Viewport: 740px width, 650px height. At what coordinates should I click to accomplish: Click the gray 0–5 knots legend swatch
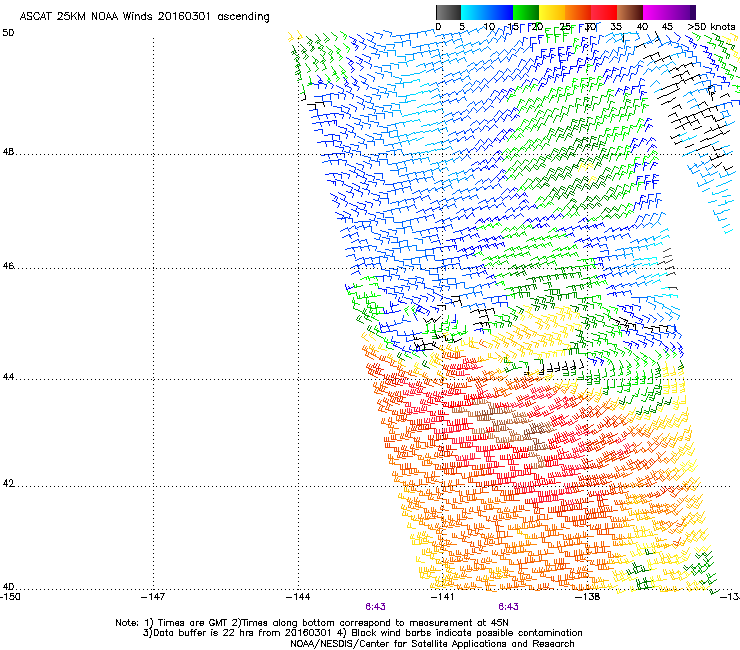click(448, 12)
